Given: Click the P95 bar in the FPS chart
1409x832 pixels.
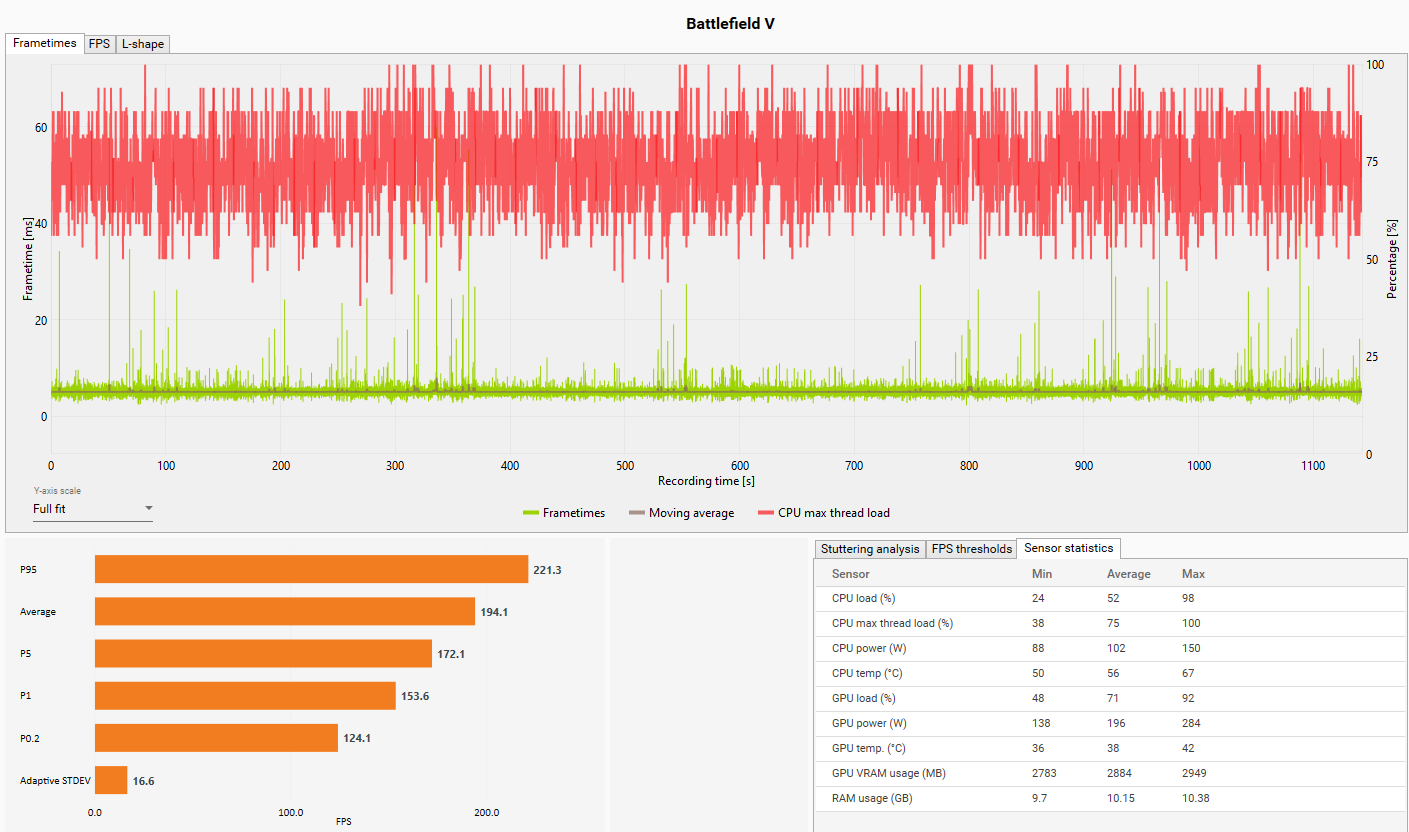Looking at the screenshot, I should pyautogui.click(x=311, y=569).
